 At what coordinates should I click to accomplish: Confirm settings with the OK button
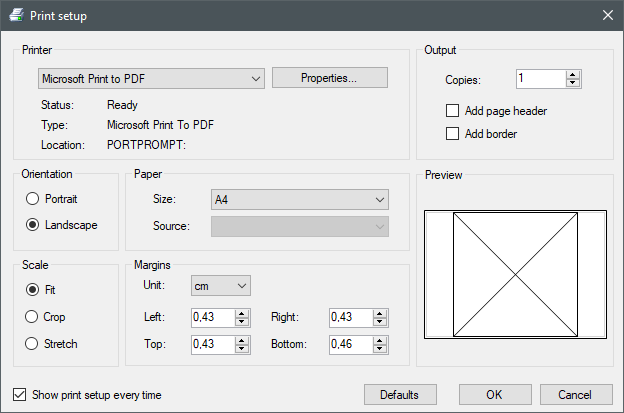[x=495, y=394]
